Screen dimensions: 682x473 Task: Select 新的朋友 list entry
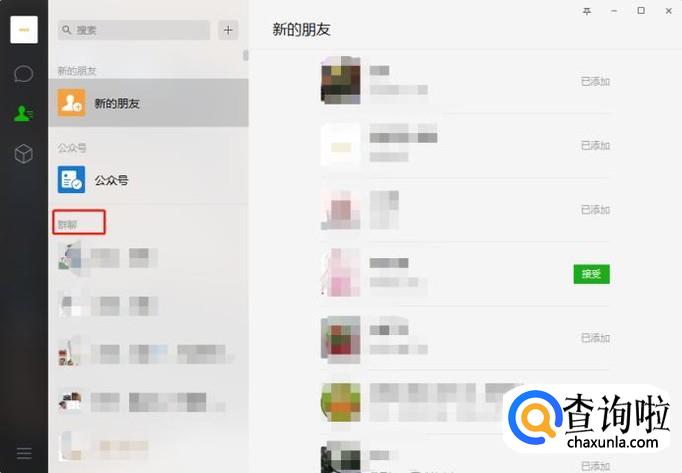[148, 103]
